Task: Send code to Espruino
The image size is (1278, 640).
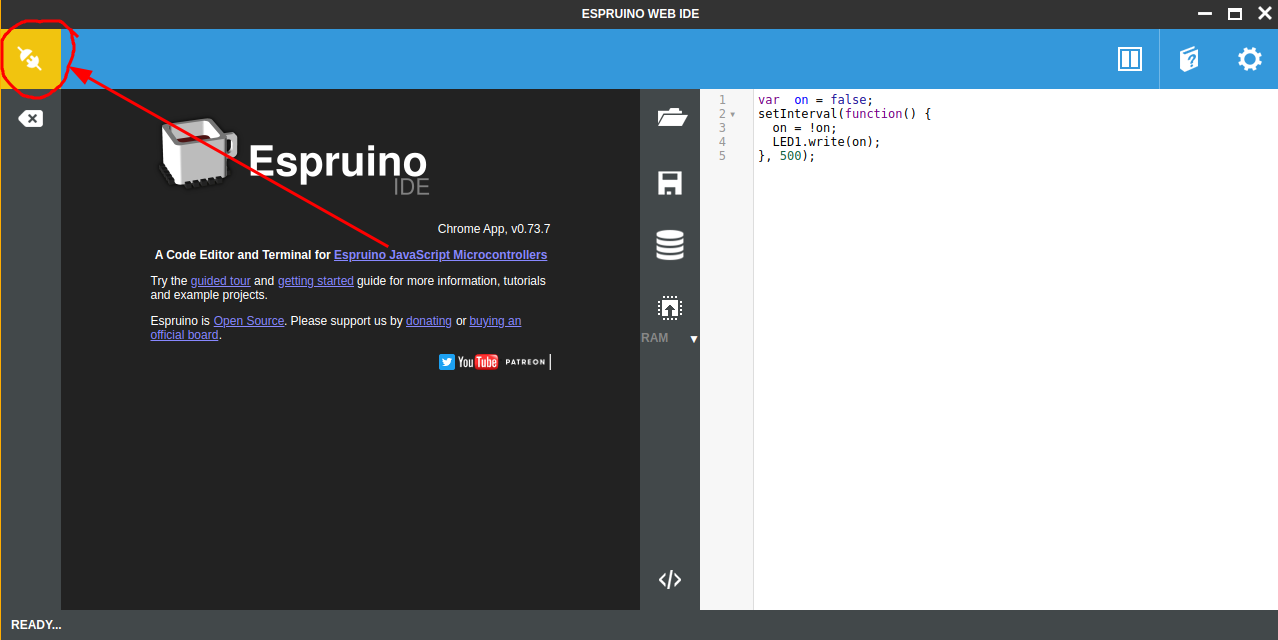Action: [x=669, y=307]
